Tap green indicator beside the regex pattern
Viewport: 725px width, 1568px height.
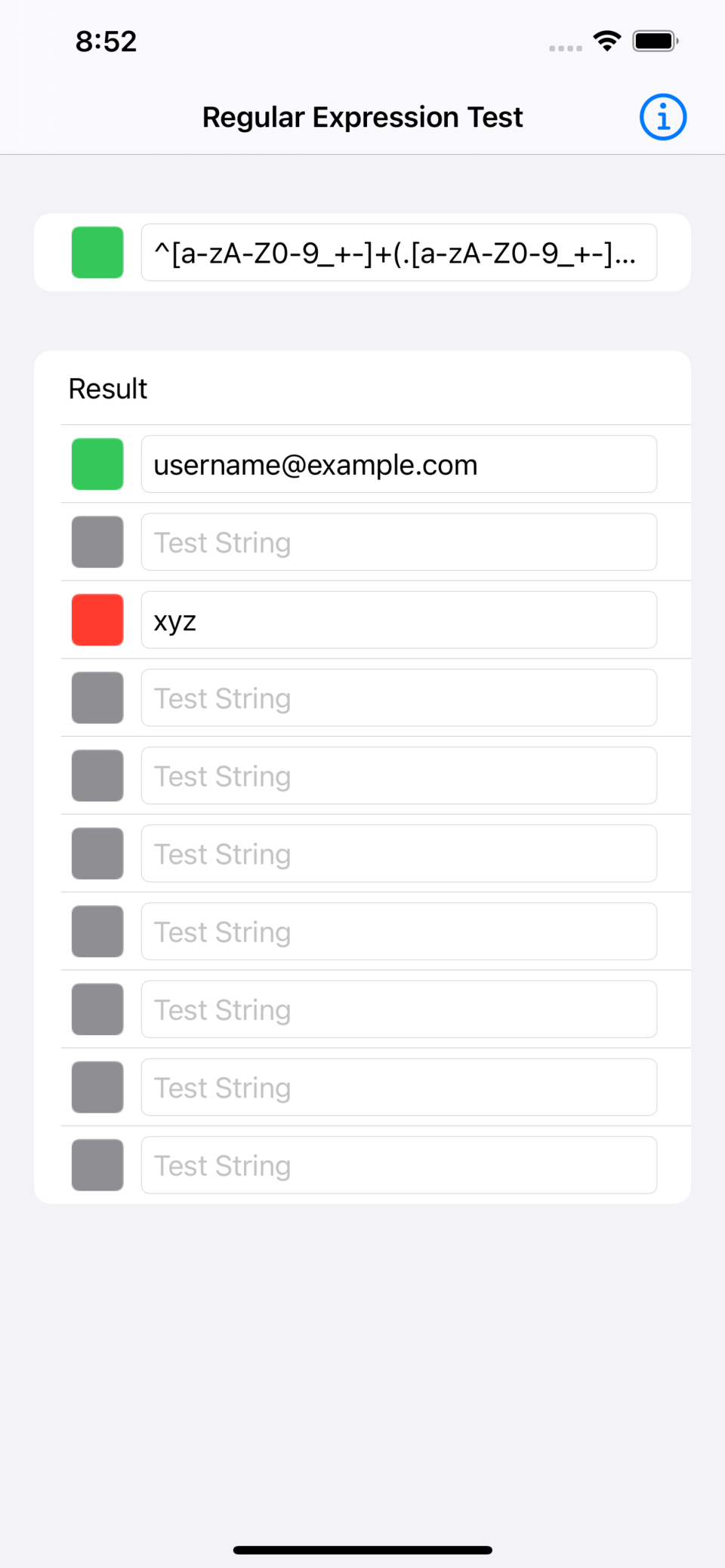click(x=97, y=253)
